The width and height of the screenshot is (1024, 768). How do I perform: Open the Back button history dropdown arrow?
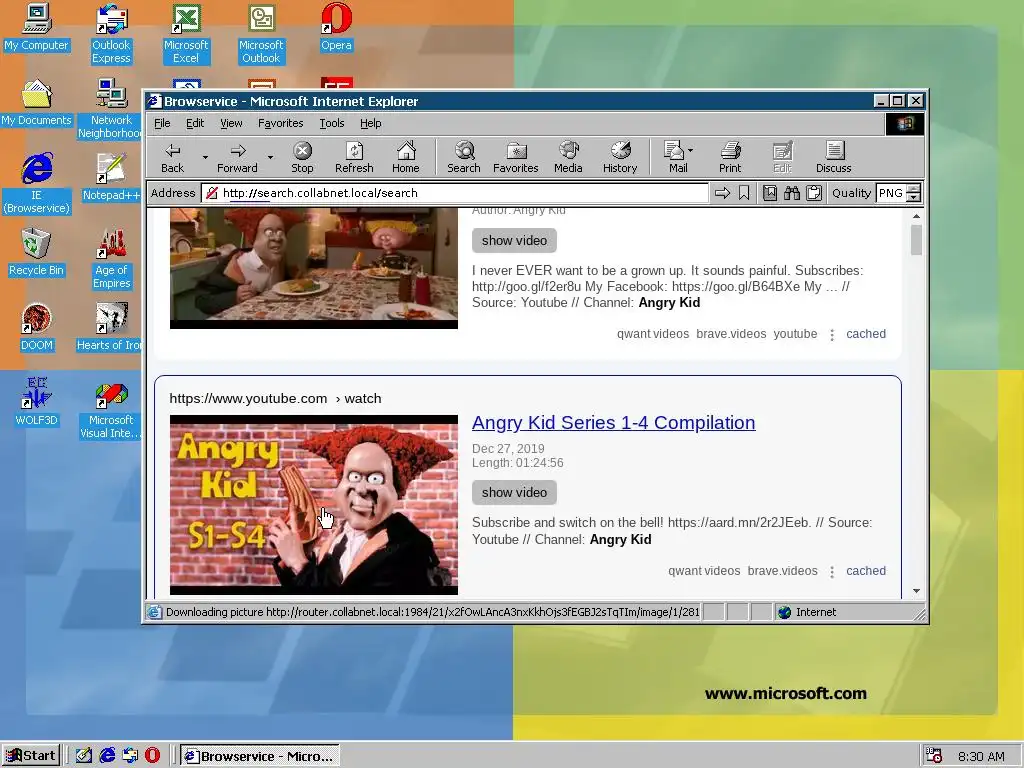point(205,157)
